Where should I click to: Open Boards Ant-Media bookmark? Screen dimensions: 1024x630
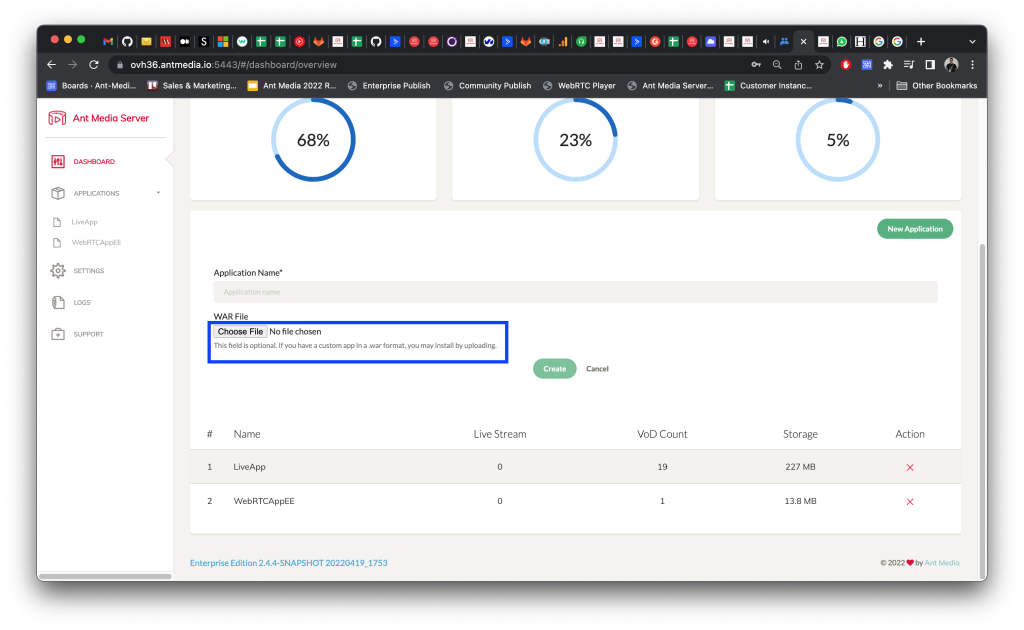pyautogui.click(x=91, y=86)
